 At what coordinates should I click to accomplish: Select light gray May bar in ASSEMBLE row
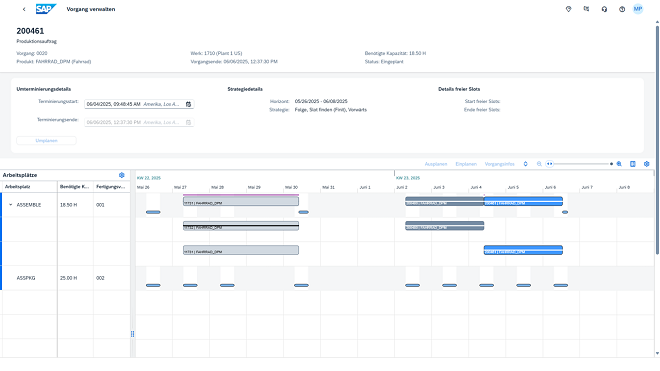[x=241, y=201]
